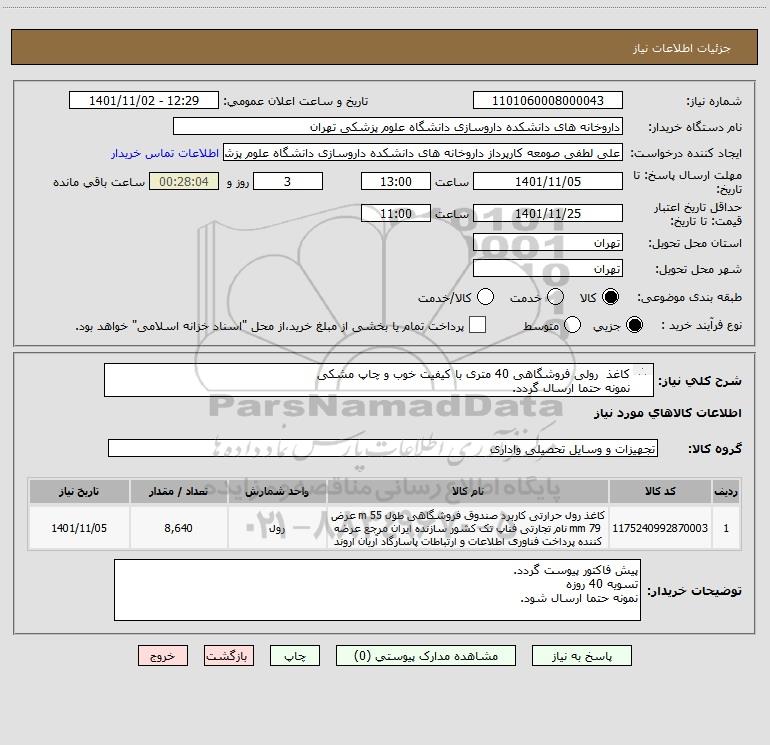The image size is (770, 745).
Task: Click the خروج exit button
Action: click(x=163, y=656)
